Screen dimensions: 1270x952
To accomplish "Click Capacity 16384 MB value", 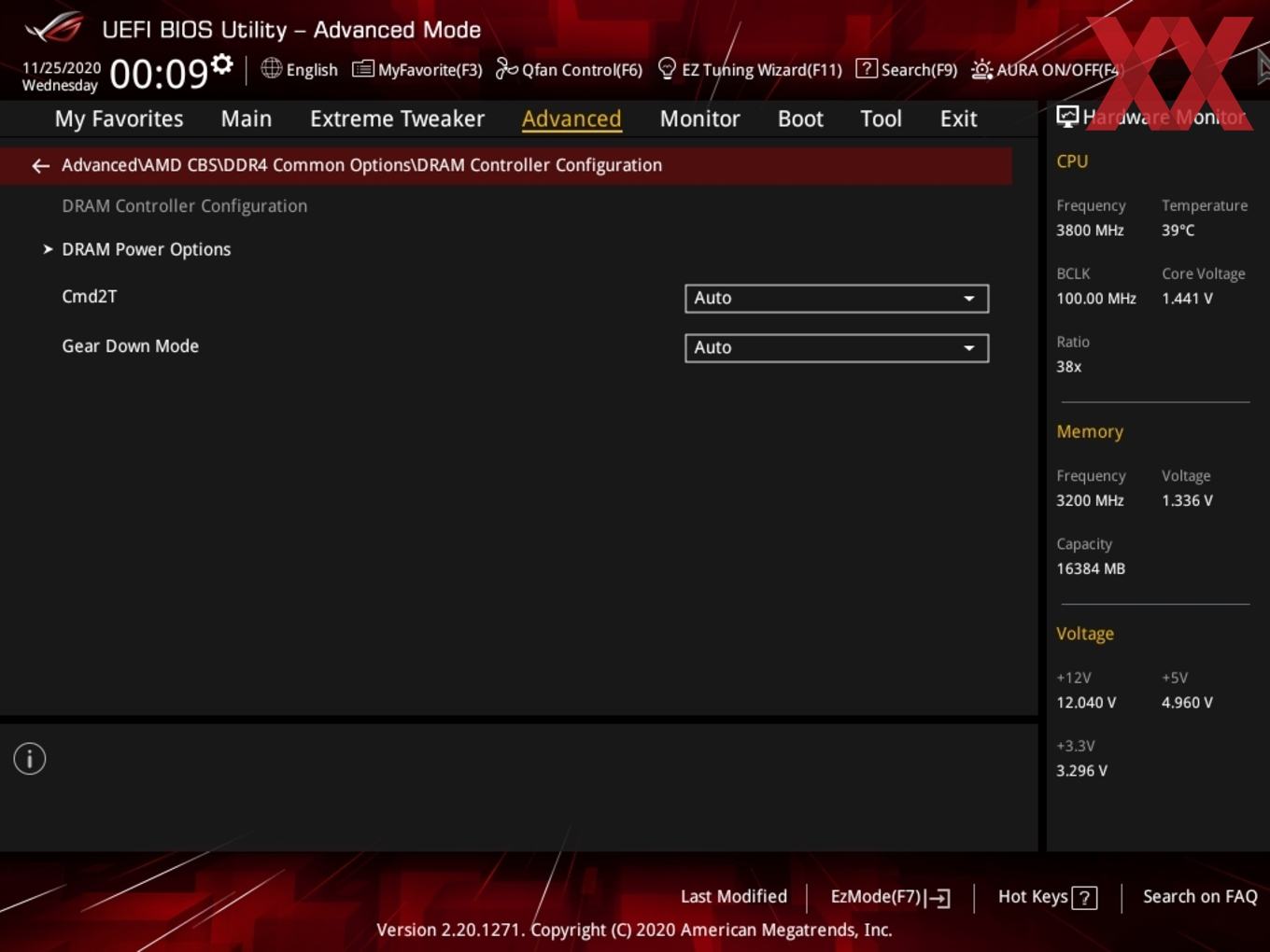I will (1091, 568).
